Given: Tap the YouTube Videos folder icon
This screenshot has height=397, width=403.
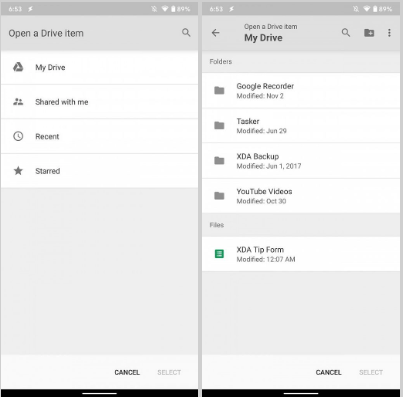Looking at the screenshot, I should 219,196.
